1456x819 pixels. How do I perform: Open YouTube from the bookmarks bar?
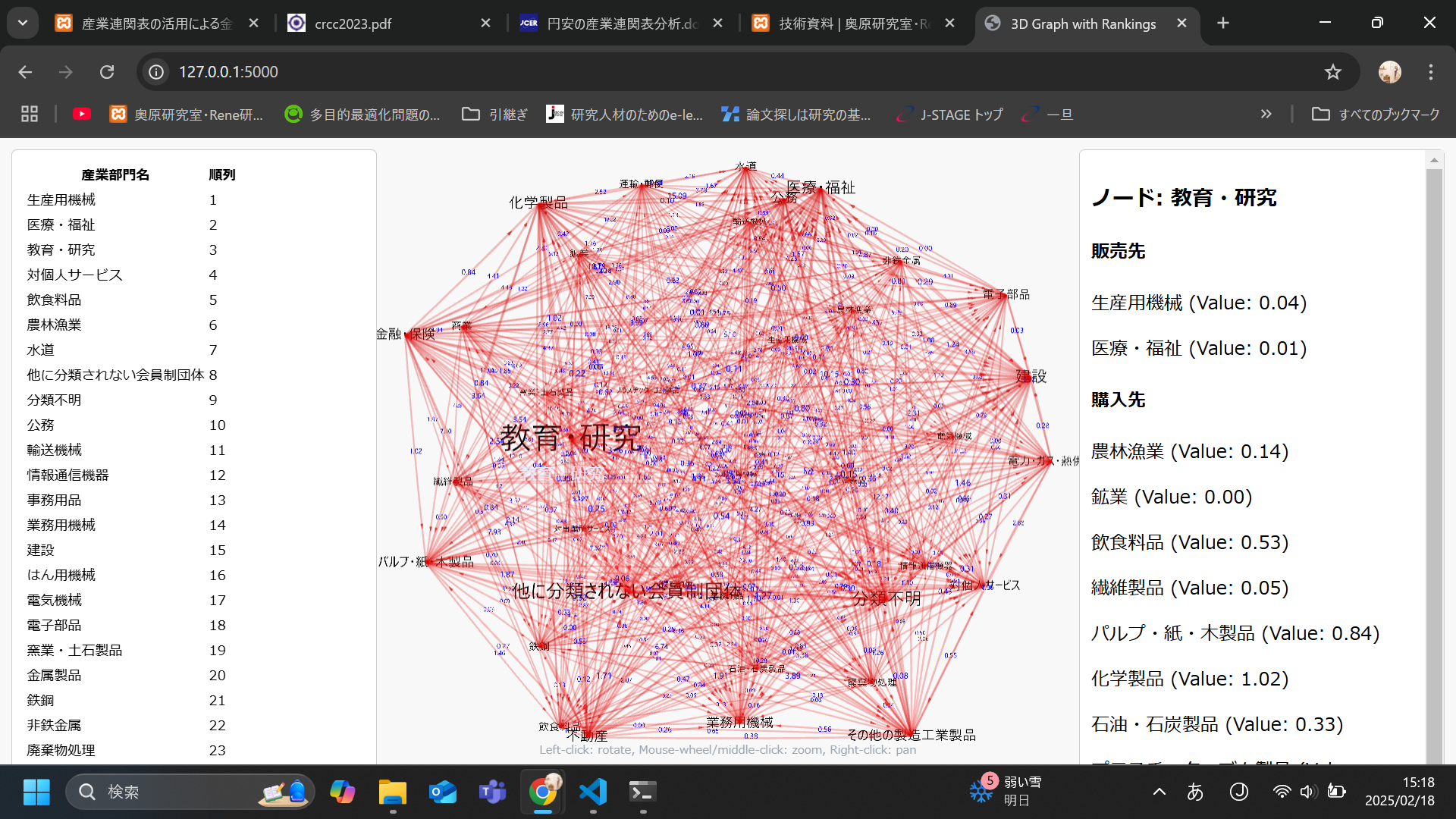82,114
